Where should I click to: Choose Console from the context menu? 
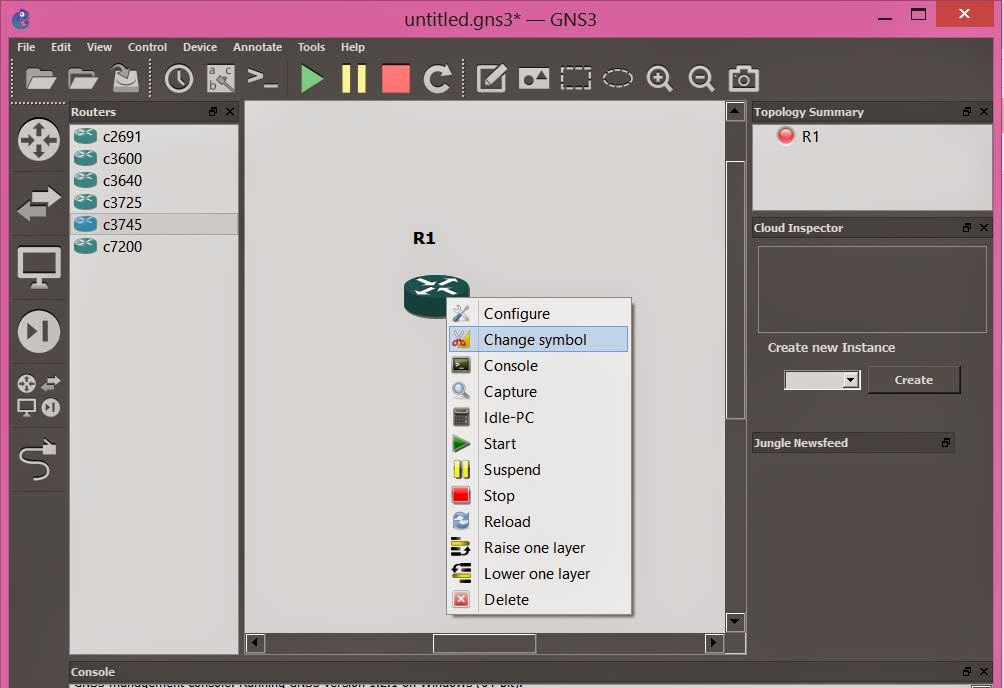[538, 365]
